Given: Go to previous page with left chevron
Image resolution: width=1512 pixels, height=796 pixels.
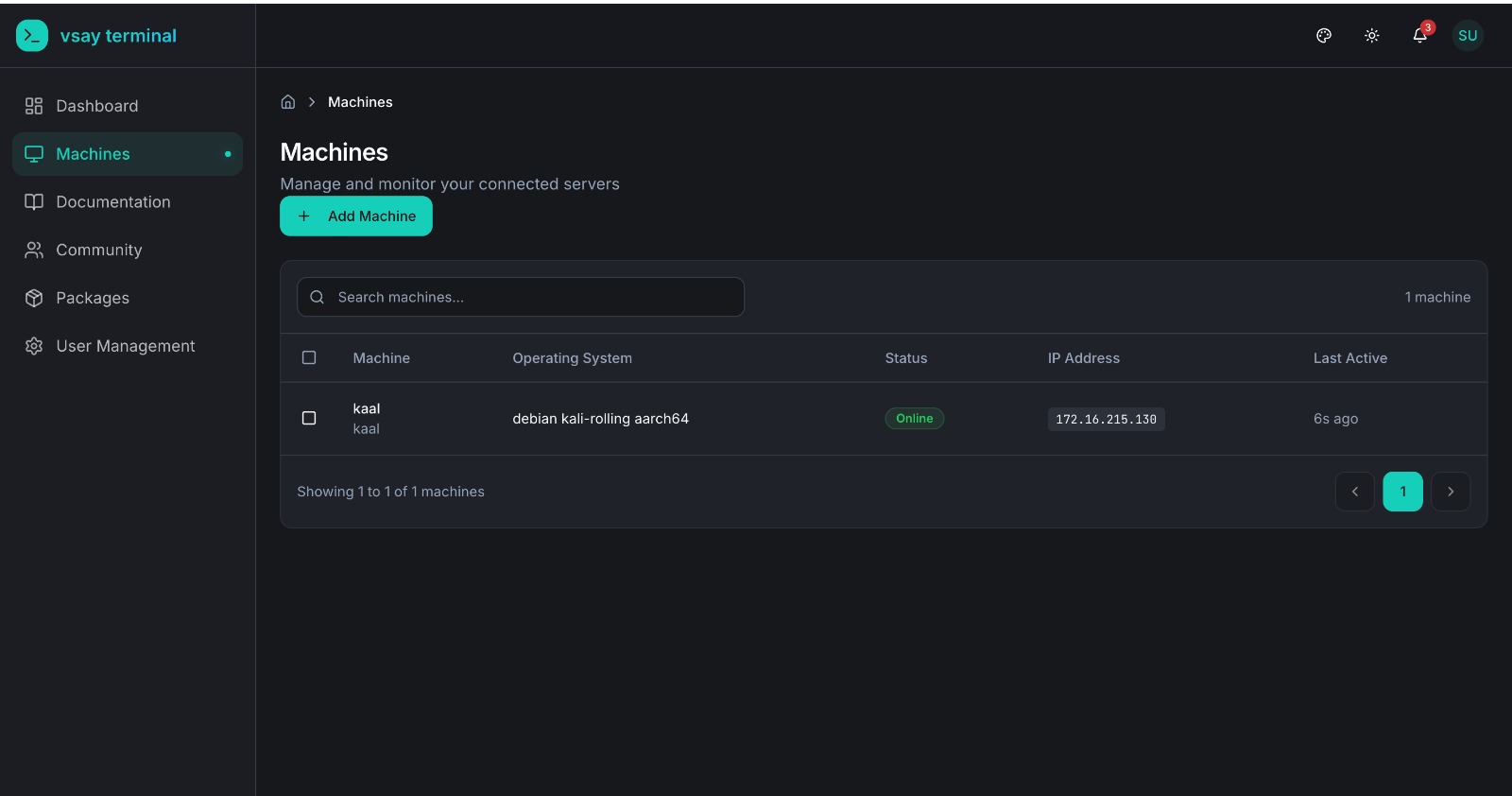Looking at the screenshot, I should click(1354, 492).
